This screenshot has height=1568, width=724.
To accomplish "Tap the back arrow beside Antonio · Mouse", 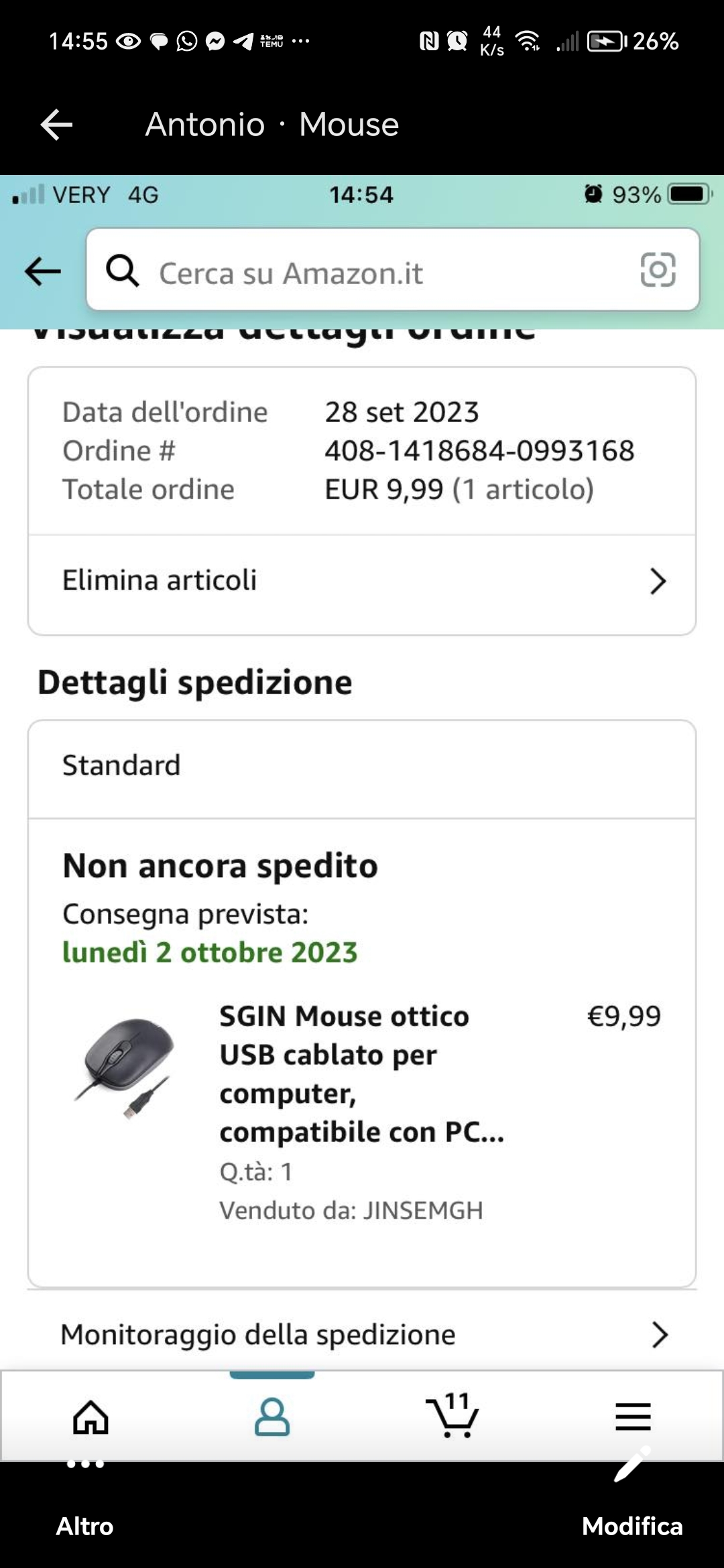I will 56,125.
